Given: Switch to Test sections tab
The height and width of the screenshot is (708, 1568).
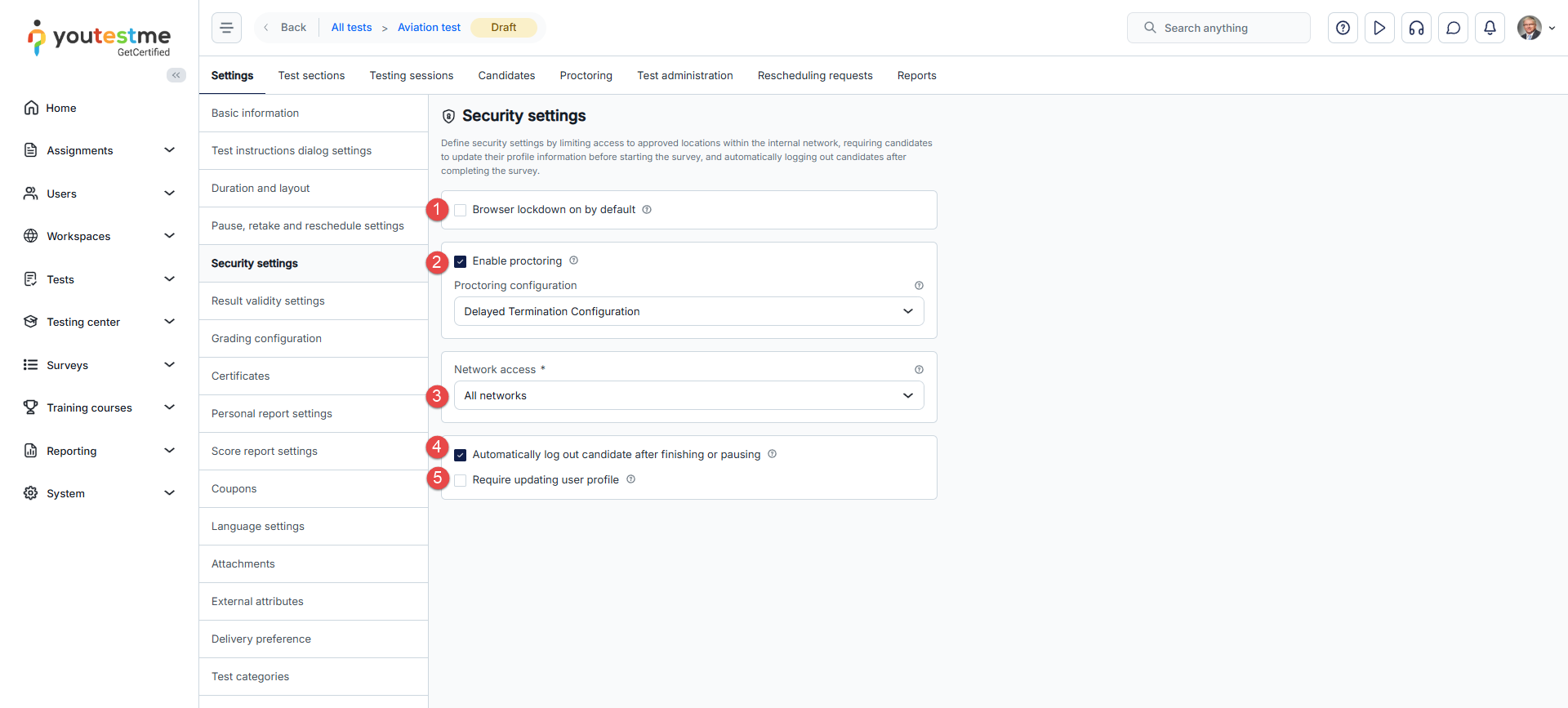Looking at the screenshot, I should coord(311,75).
